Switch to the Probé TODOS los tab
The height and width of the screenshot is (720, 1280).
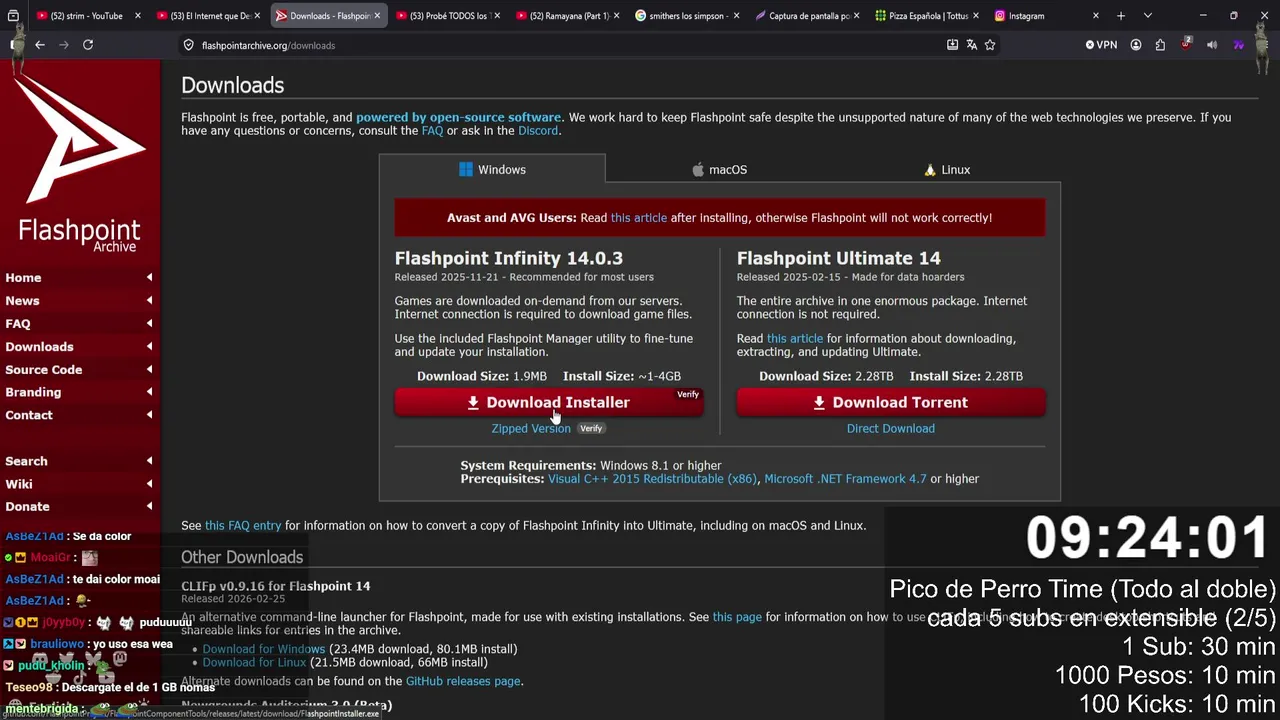point(447,16)
